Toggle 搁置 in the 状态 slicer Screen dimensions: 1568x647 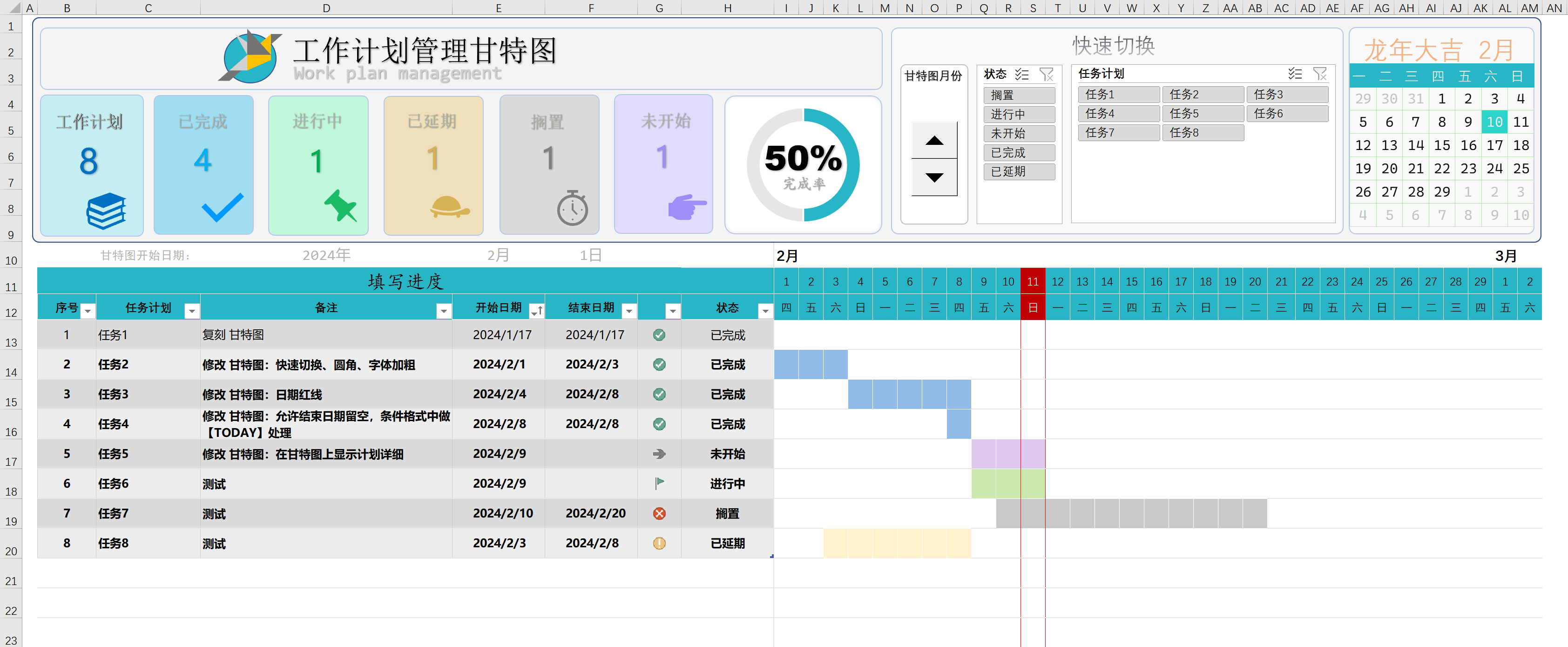1019,95
